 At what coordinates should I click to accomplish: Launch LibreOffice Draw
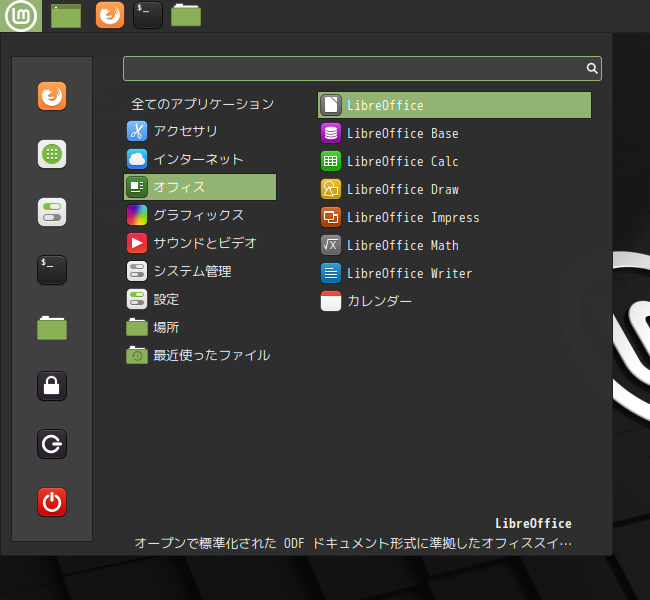[x=454, y=189]
